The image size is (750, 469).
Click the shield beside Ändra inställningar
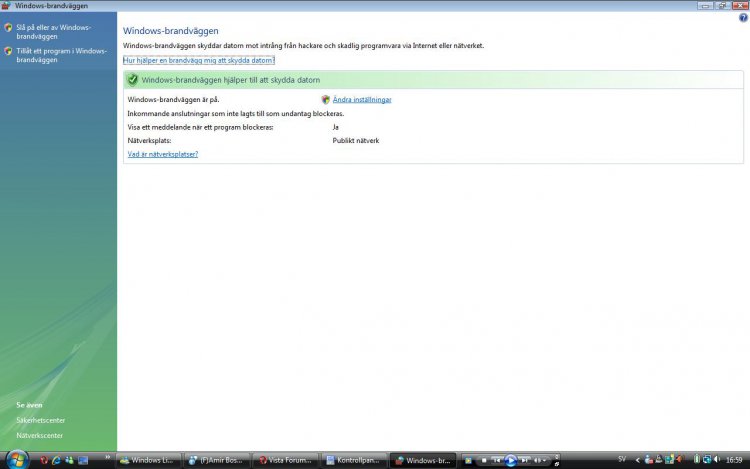(326, 99)
